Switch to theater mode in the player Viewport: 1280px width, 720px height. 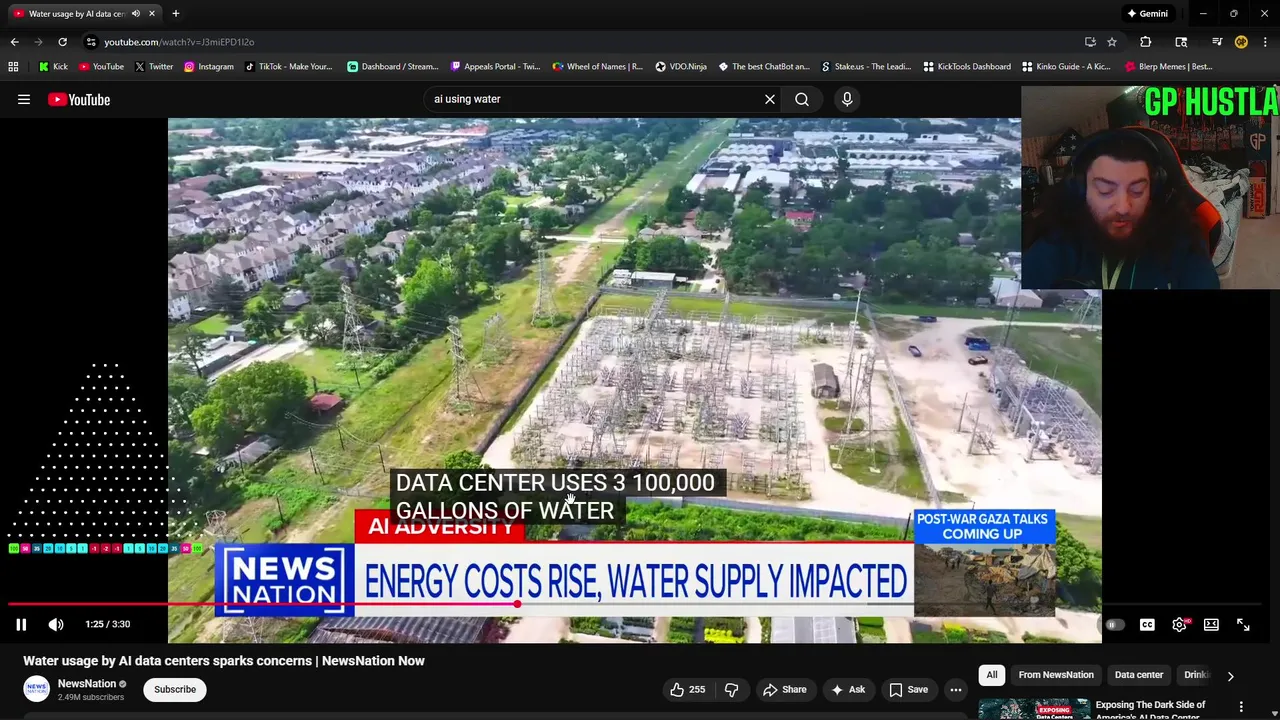1211,625
